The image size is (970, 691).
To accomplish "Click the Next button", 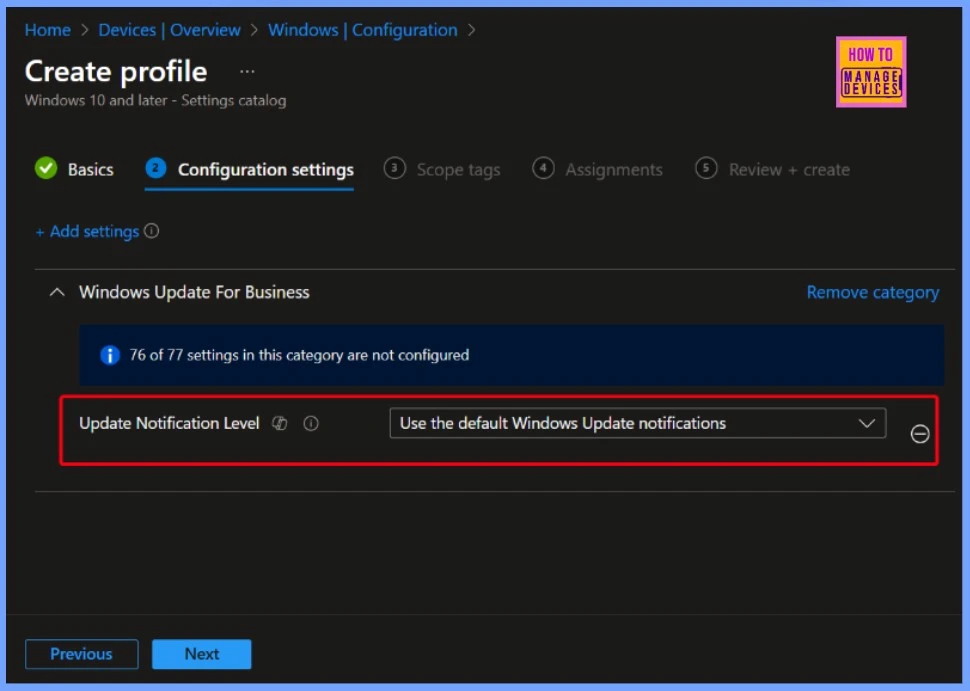I will coord(202,654).
